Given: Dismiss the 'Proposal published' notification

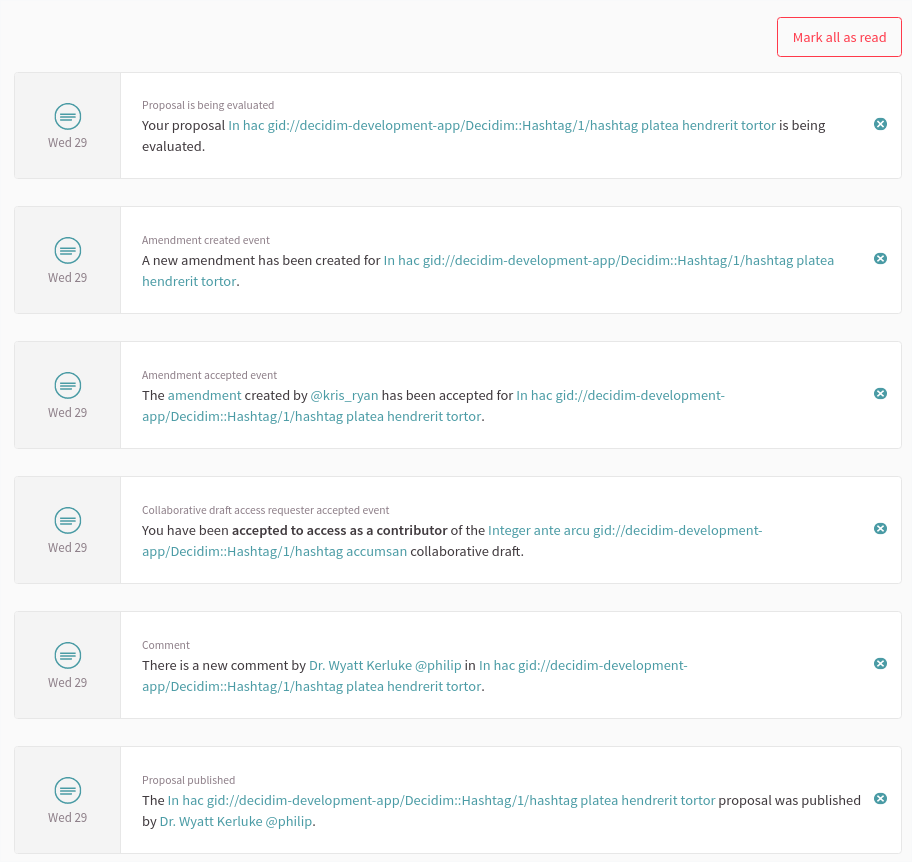Looking at the screenshot, I should tap(880, 799).
